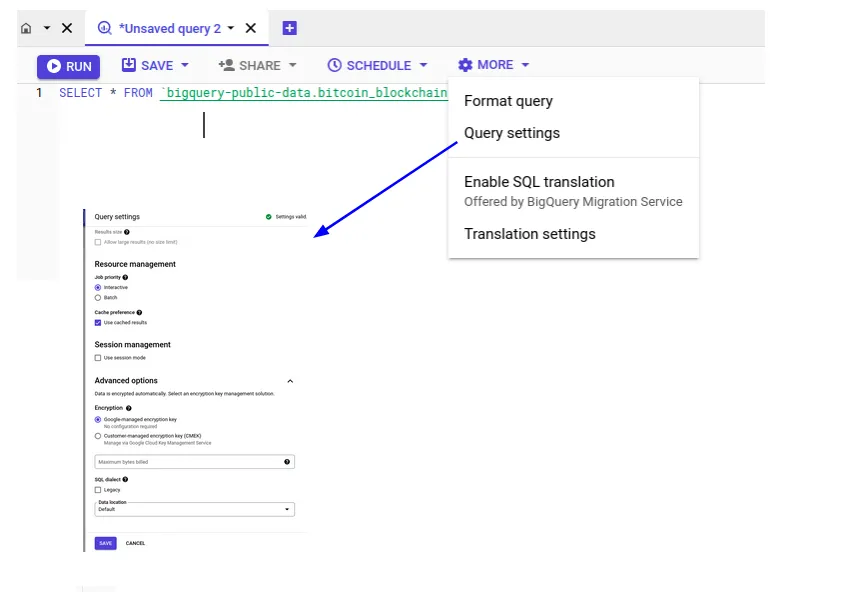Enable Use session mode checkbox

(98, 358)
